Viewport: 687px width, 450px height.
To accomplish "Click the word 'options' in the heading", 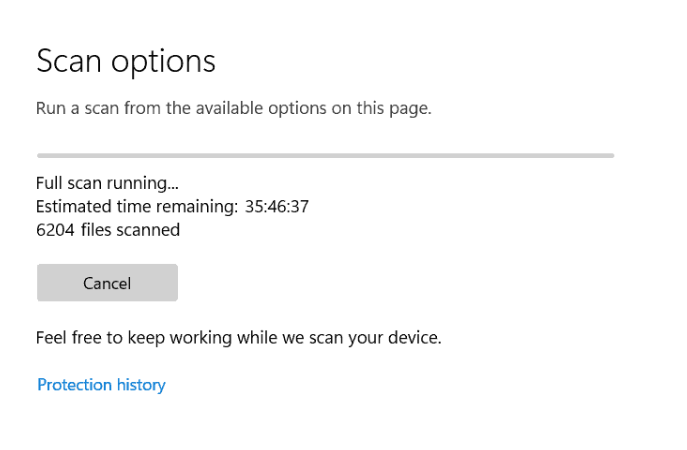I will tap(163, 62).
